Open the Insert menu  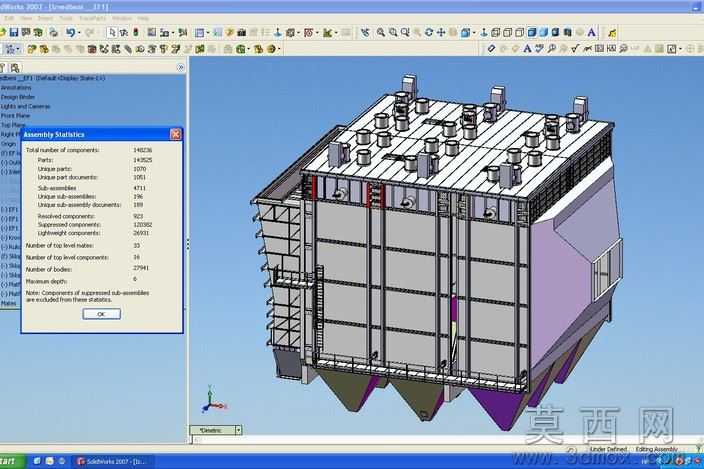tap(45, 18)
